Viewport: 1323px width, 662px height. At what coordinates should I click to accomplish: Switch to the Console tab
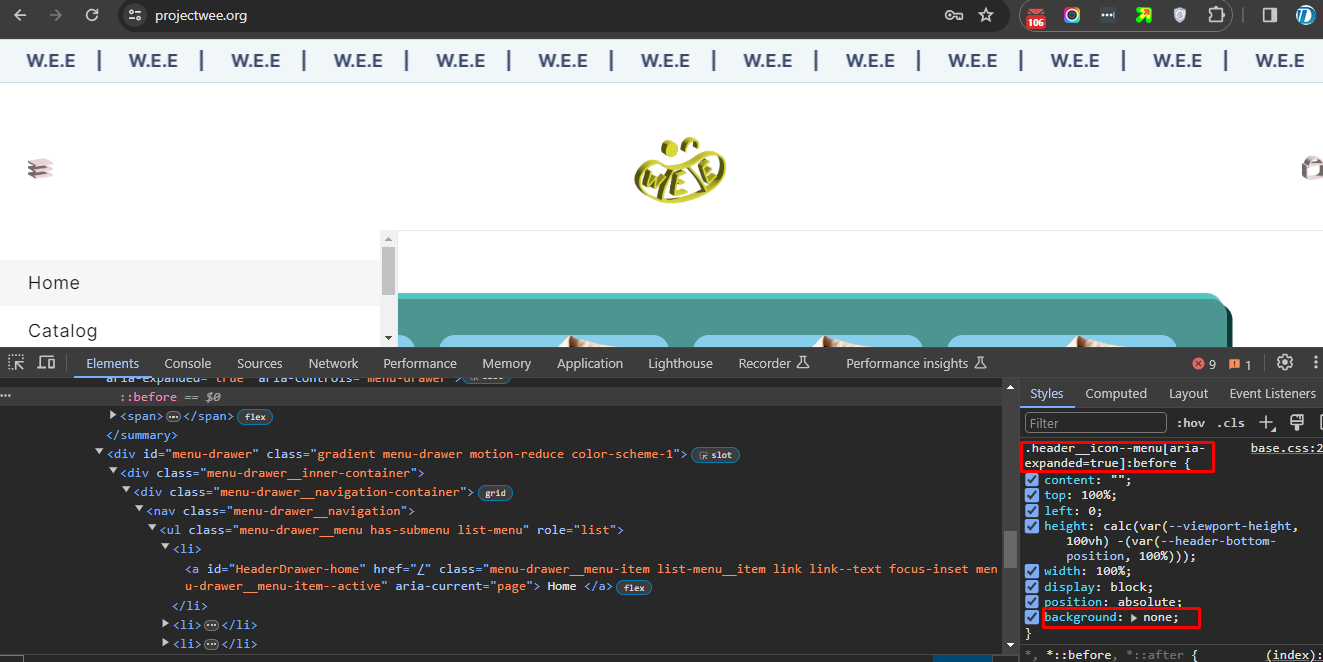coord(188,363)
